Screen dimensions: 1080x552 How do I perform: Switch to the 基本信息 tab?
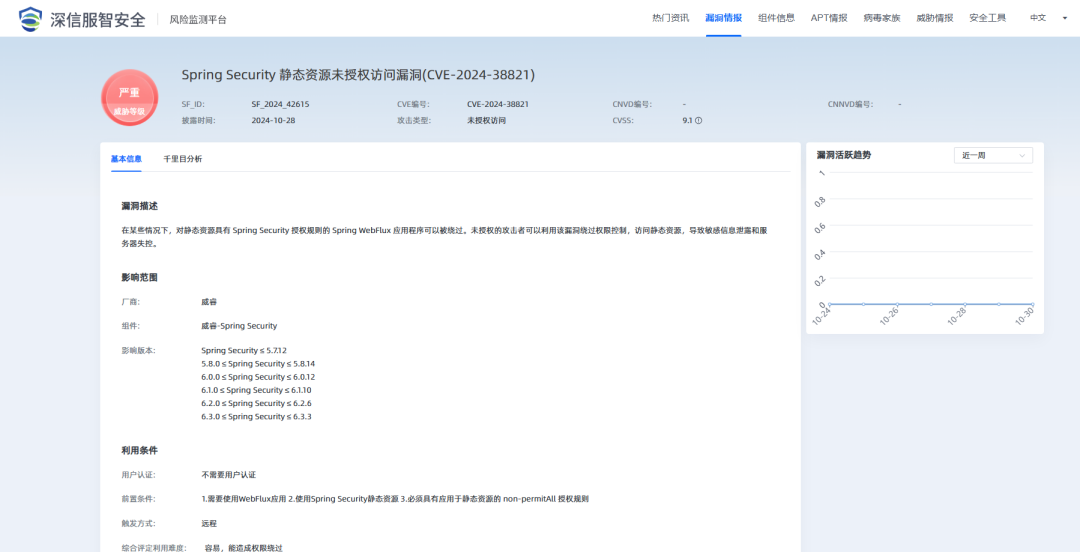pos(126,159)
